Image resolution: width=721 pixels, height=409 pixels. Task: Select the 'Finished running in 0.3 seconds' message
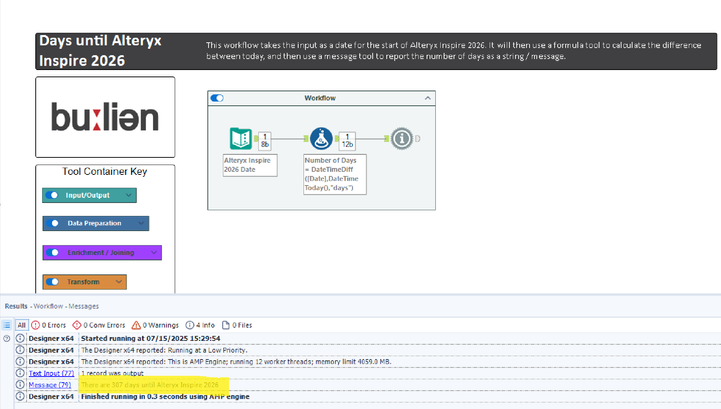click(165, 396)
